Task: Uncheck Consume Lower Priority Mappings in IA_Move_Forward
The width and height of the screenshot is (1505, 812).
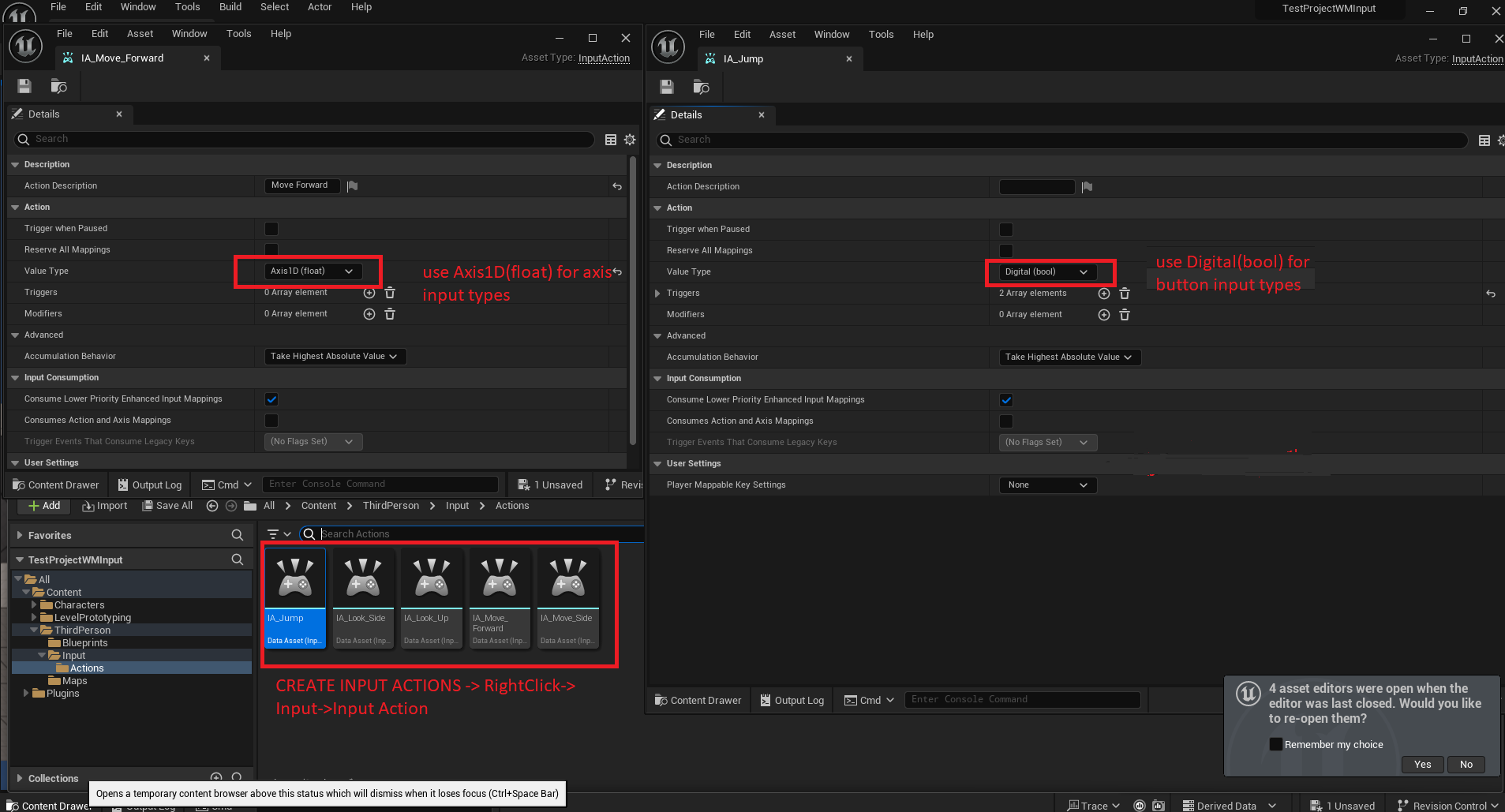Action: pyautogui.click(x=271, y=399)
